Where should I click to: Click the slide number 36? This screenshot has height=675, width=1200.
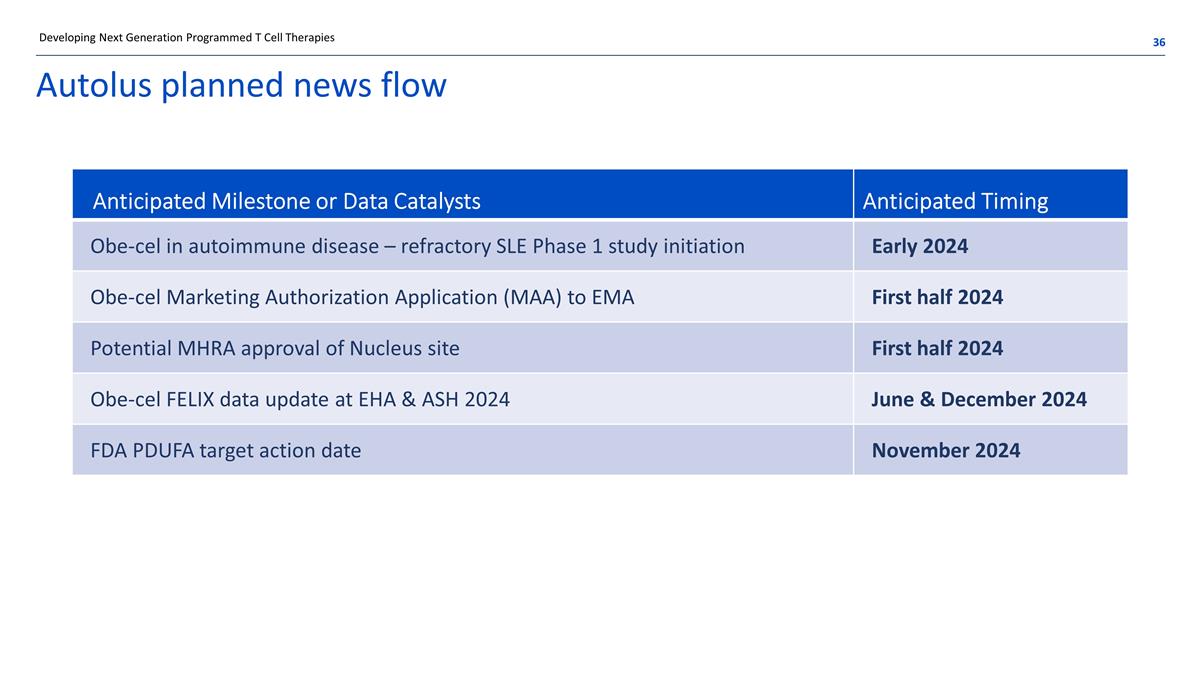pos(1159,42)
